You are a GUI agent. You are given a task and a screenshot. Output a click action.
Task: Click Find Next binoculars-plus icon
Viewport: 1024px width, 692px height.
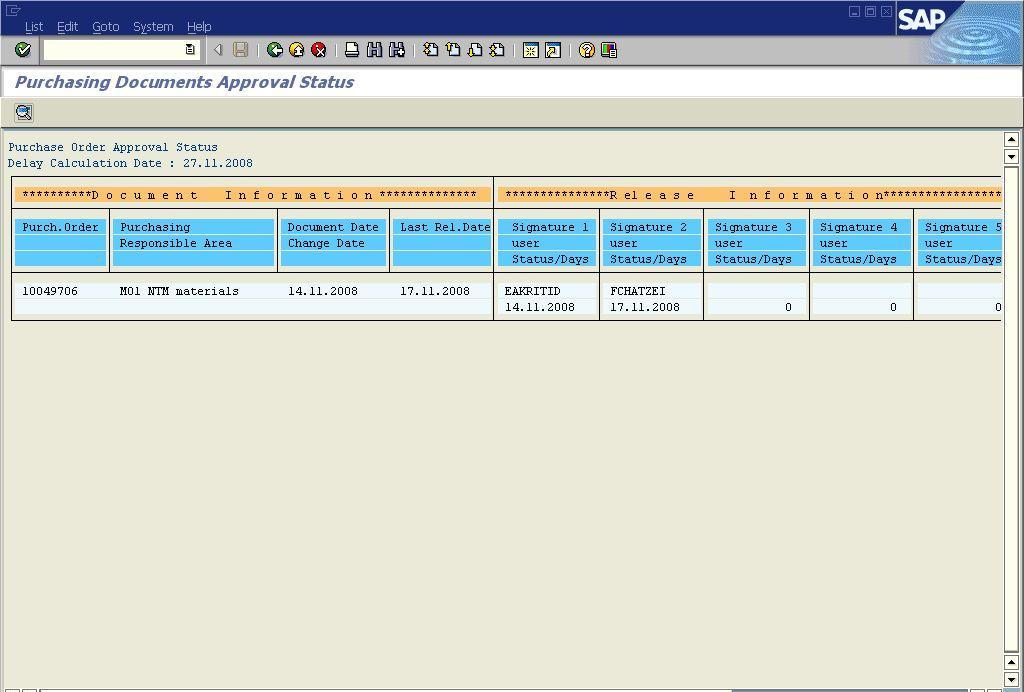pyautogui.click(x=396, y=50)
